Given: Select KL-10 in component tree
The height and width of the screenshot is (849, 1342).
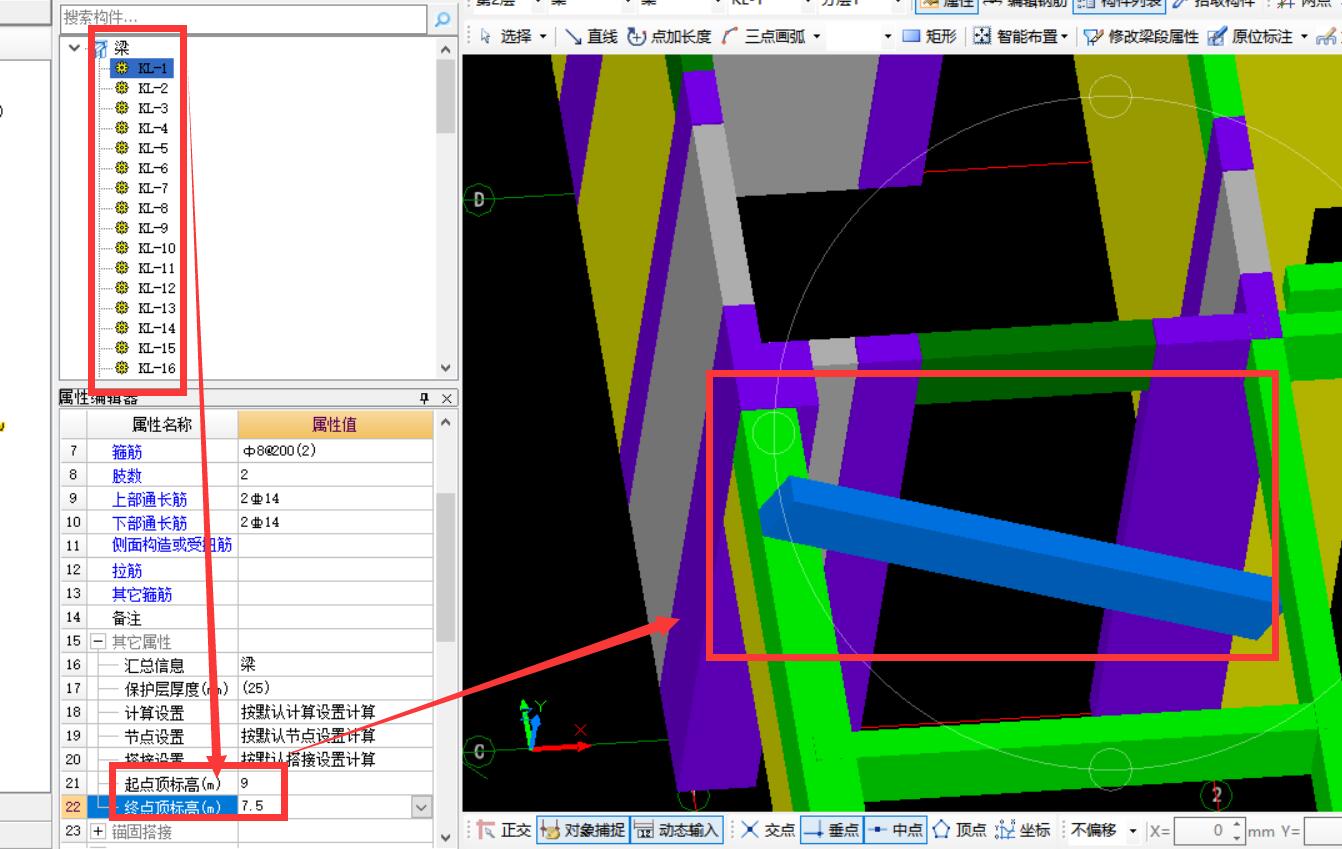Looking at the screenshot, I should point(157,248).
